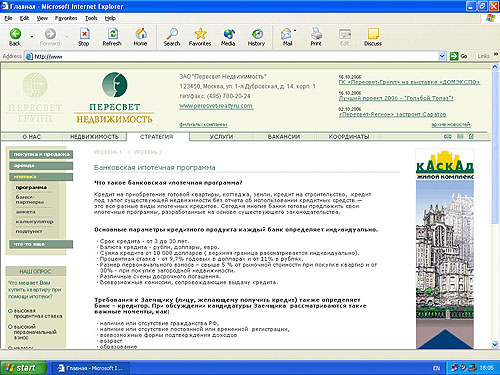500x375 pixels.
Task: Print the page with Print icon
Action: pyautogui.click(x=316, y=37)
